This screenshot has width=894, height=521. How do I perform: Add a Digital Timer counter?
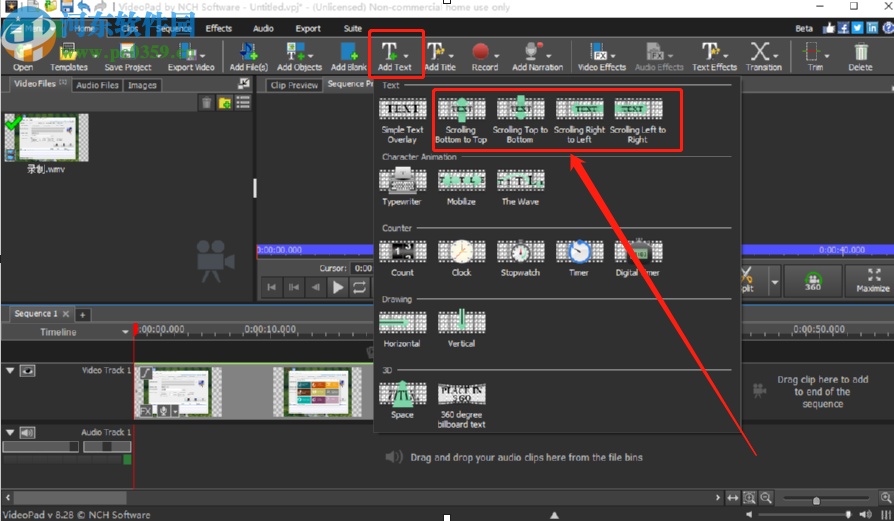pyautogui.click(x=638, y=258)
